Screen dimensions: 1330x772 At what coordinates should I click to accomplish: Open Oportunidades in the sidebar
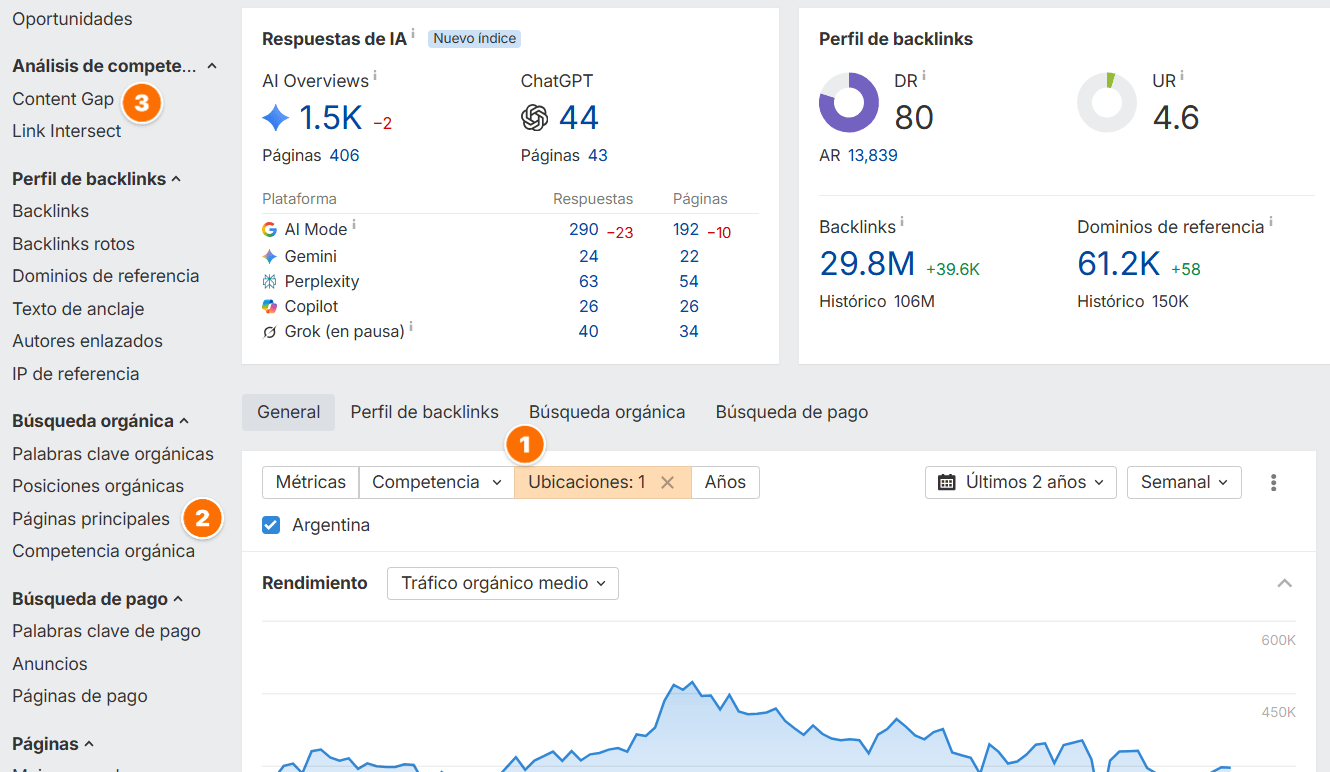72,19
